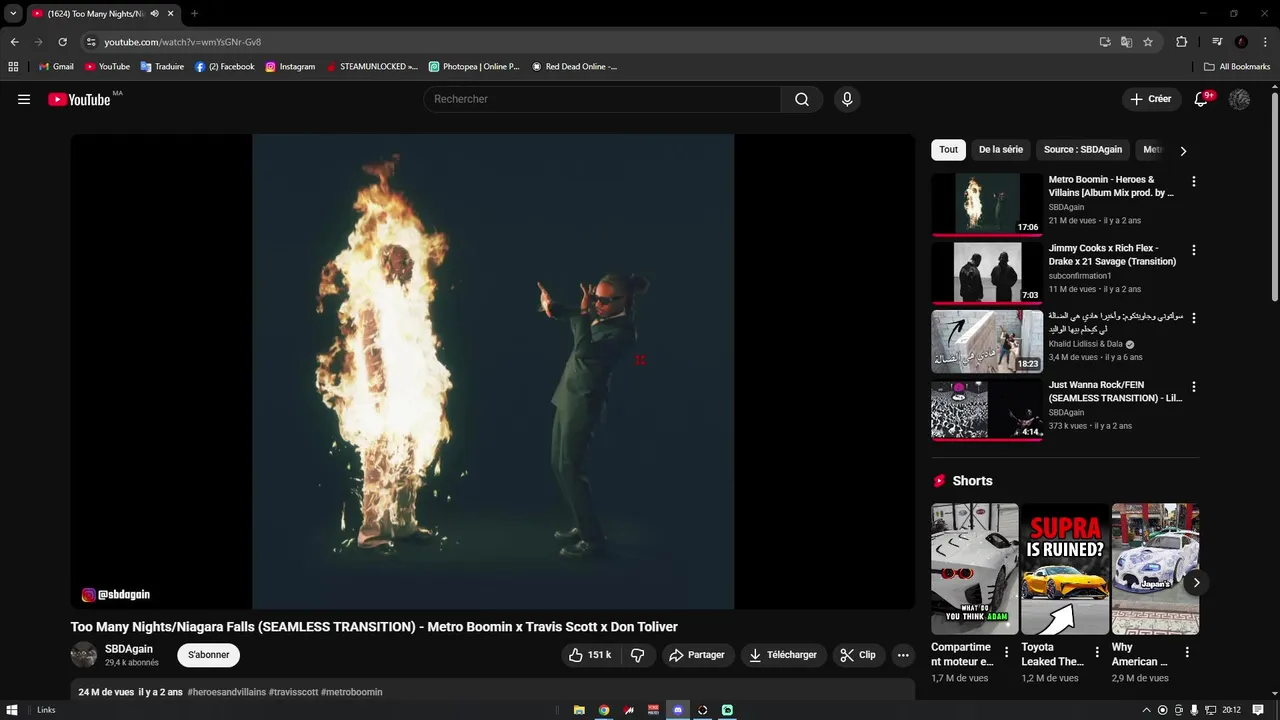The height and width of the screenshot is (720, 1280).
Task: Start voice search with microphone icon
Action: [x=847, y=99]
